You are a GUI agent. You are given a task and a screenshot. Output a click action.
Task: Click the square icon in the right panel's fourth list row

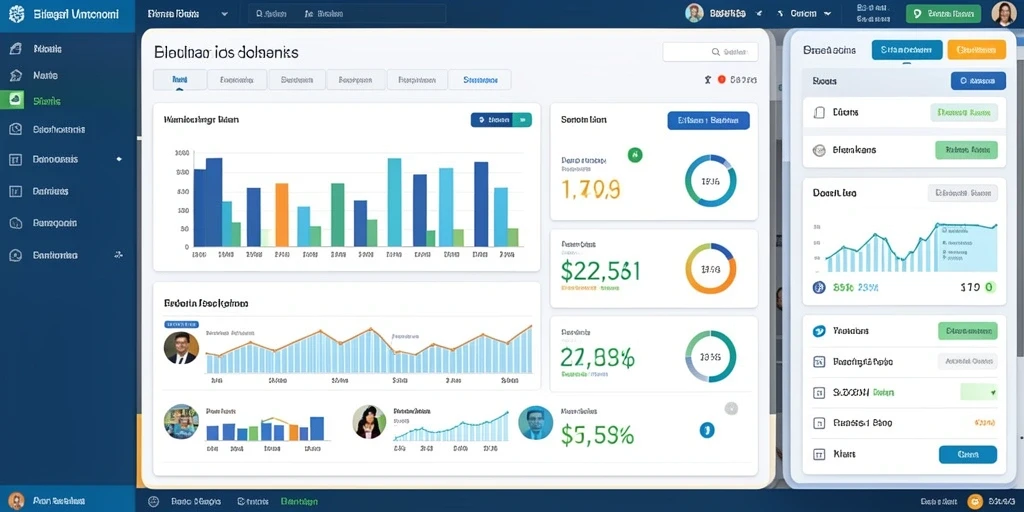pyautogui.click(x=819, y=423)
